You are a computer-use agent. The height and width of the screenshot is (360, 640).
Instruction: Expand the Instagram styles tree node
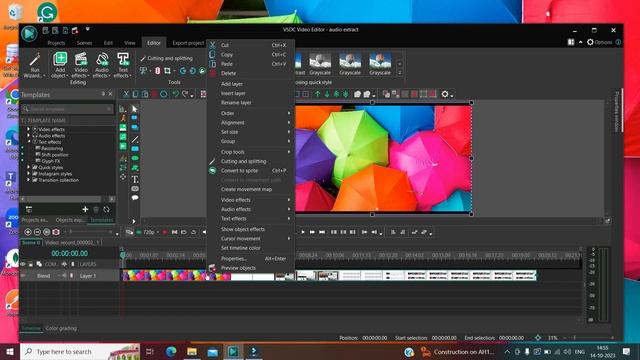29,173
